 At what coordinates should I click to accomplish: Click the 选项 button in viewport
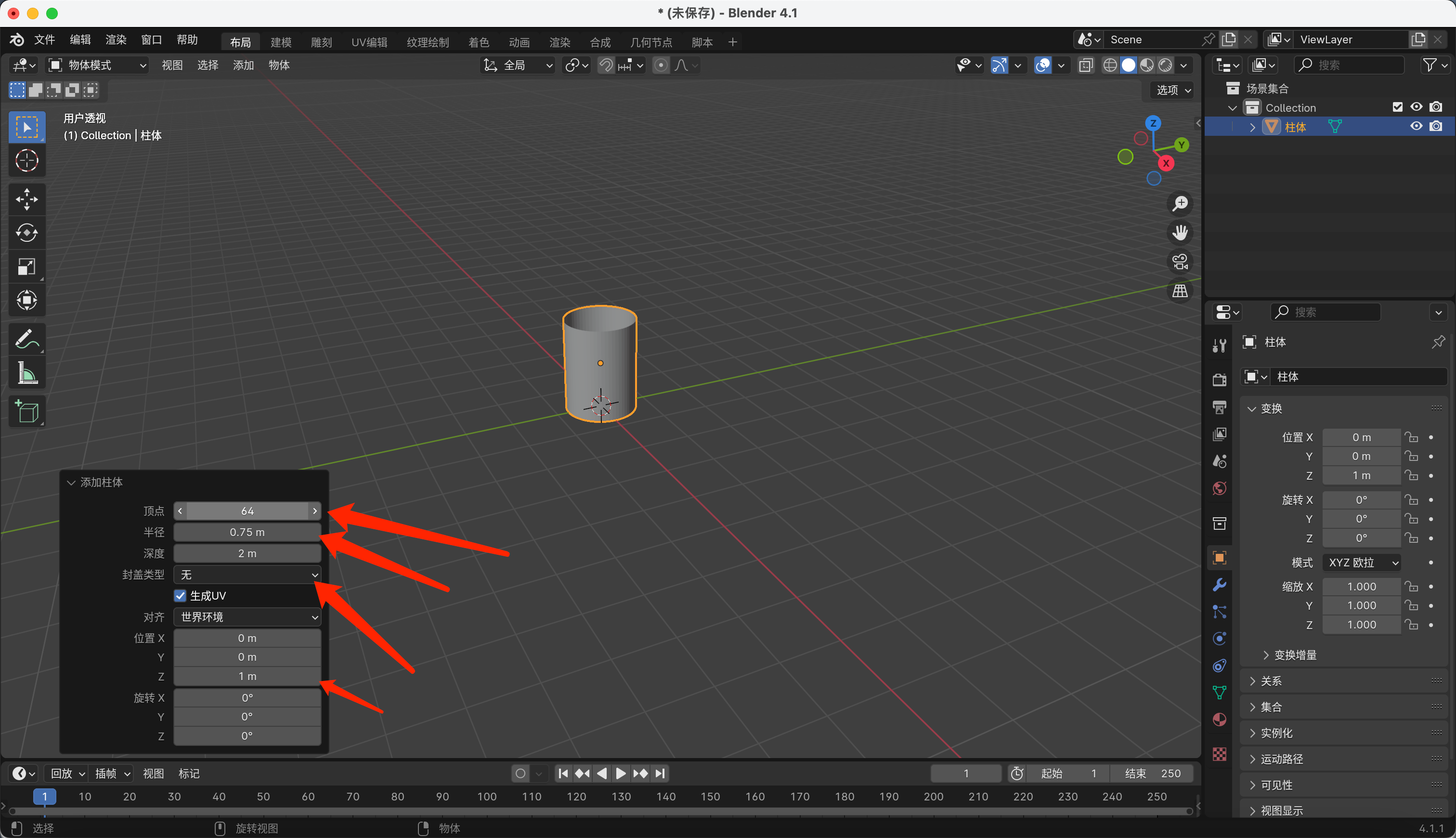click(x=1173, y=91)
